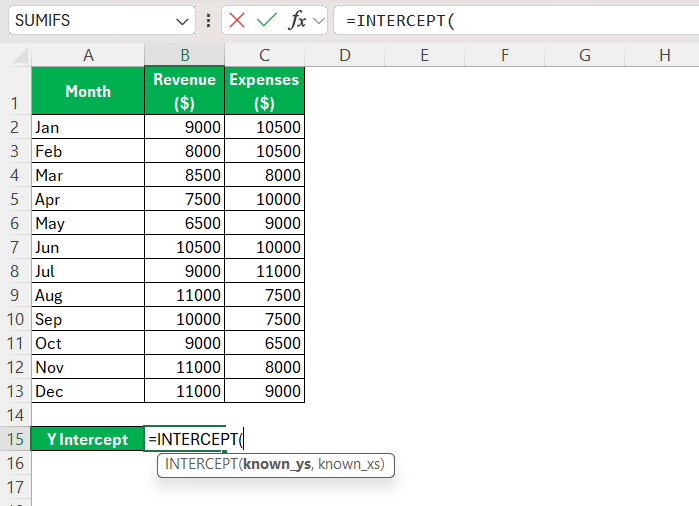Click known_xs in the function tooltip
This screenshot has width=699, height=506.
[x=349, y=465]
